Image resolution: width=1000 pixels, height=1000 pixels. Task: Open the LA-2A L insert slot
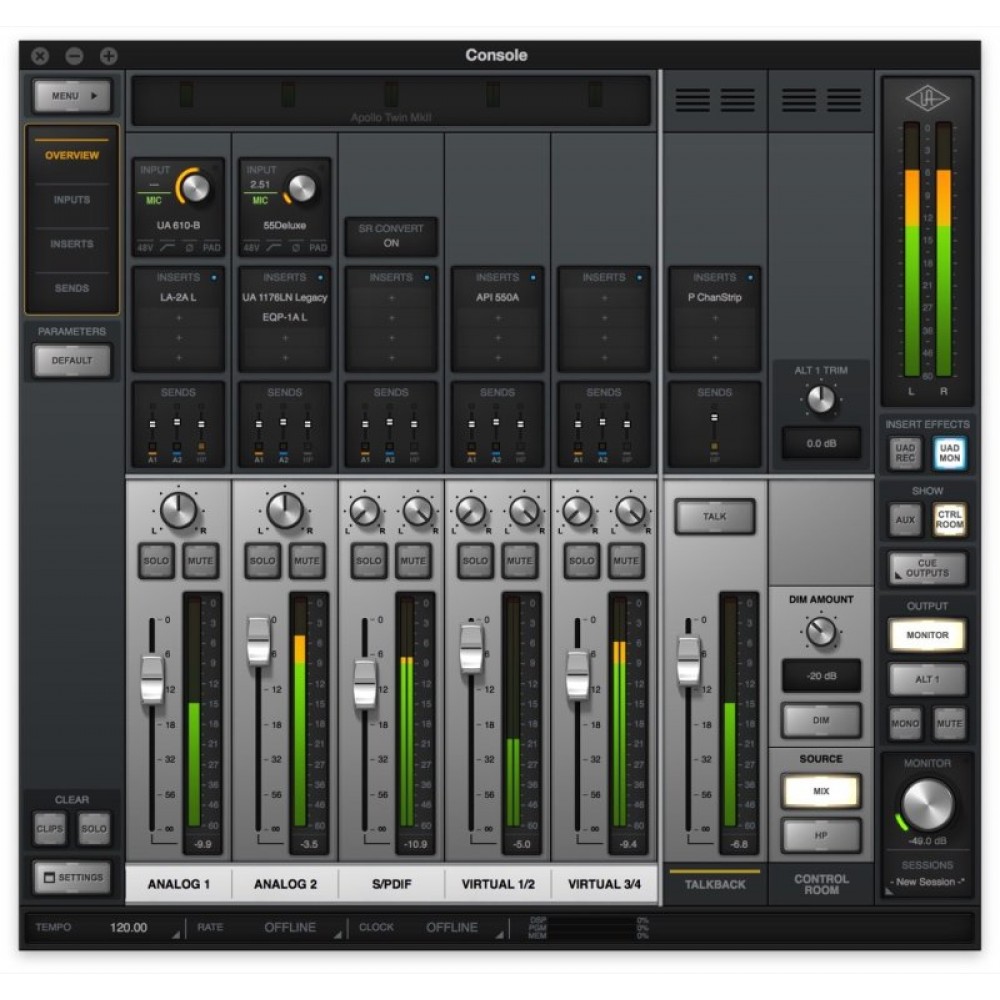click(178, 297)
